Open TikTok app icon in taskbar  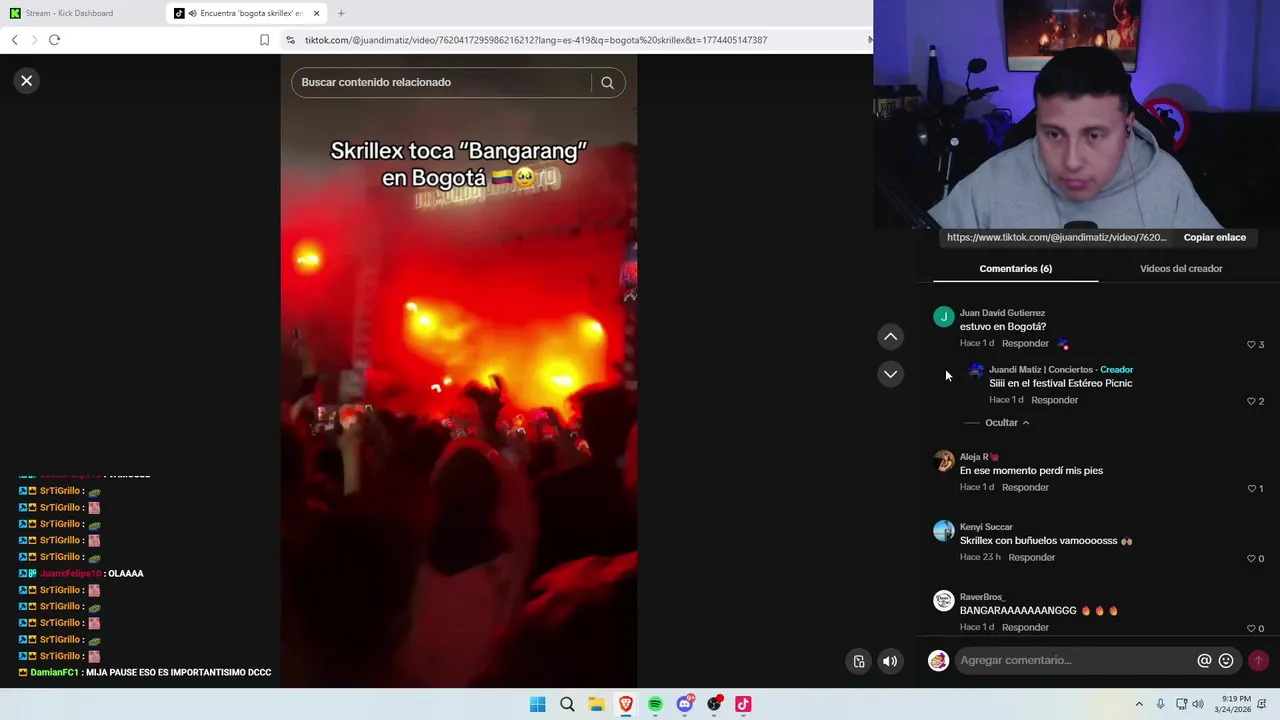(743, 704)
